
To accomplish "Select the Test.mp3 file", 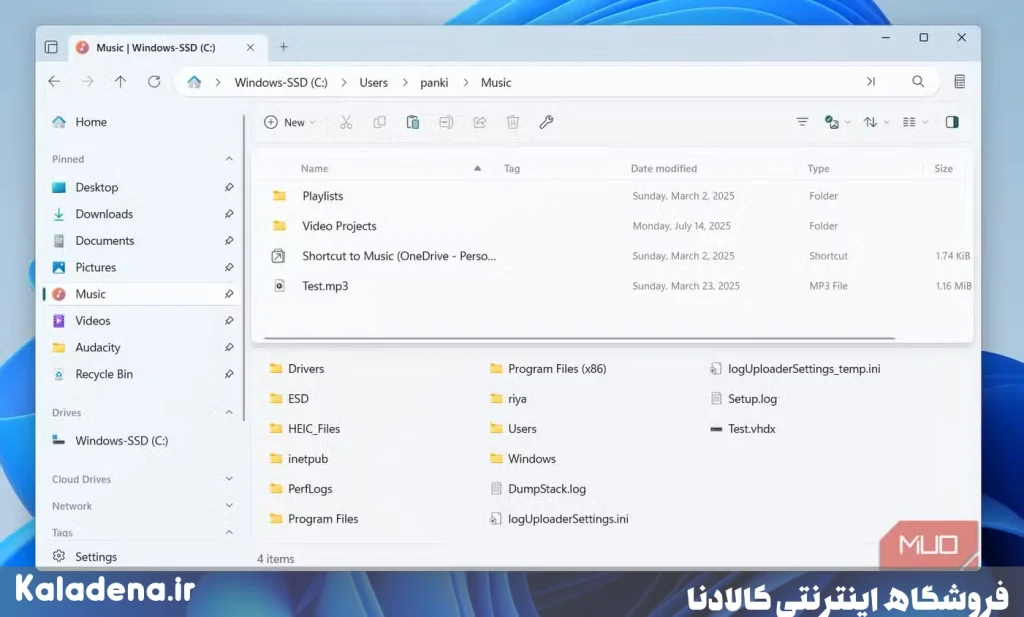I will point(614,286).
